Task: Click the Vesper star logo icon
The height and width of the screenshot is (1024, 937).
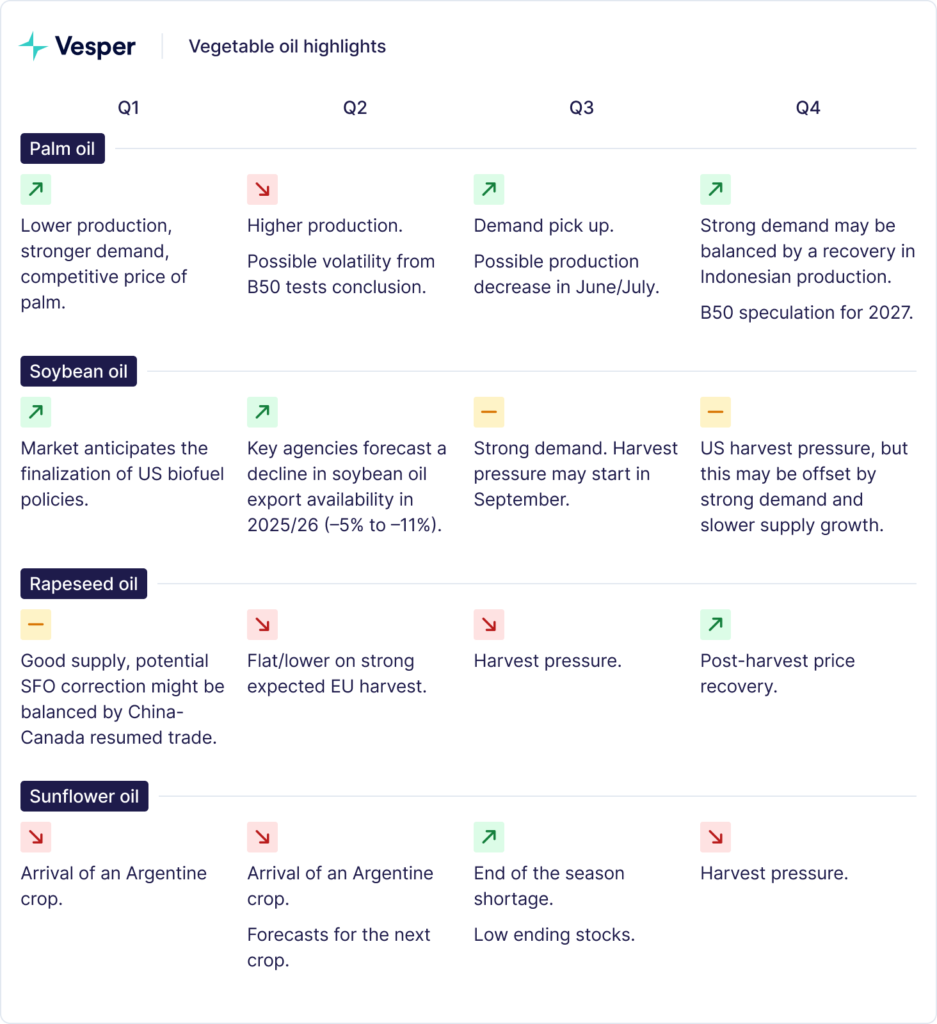Action: pyautogui.click(x=33, y=46)
